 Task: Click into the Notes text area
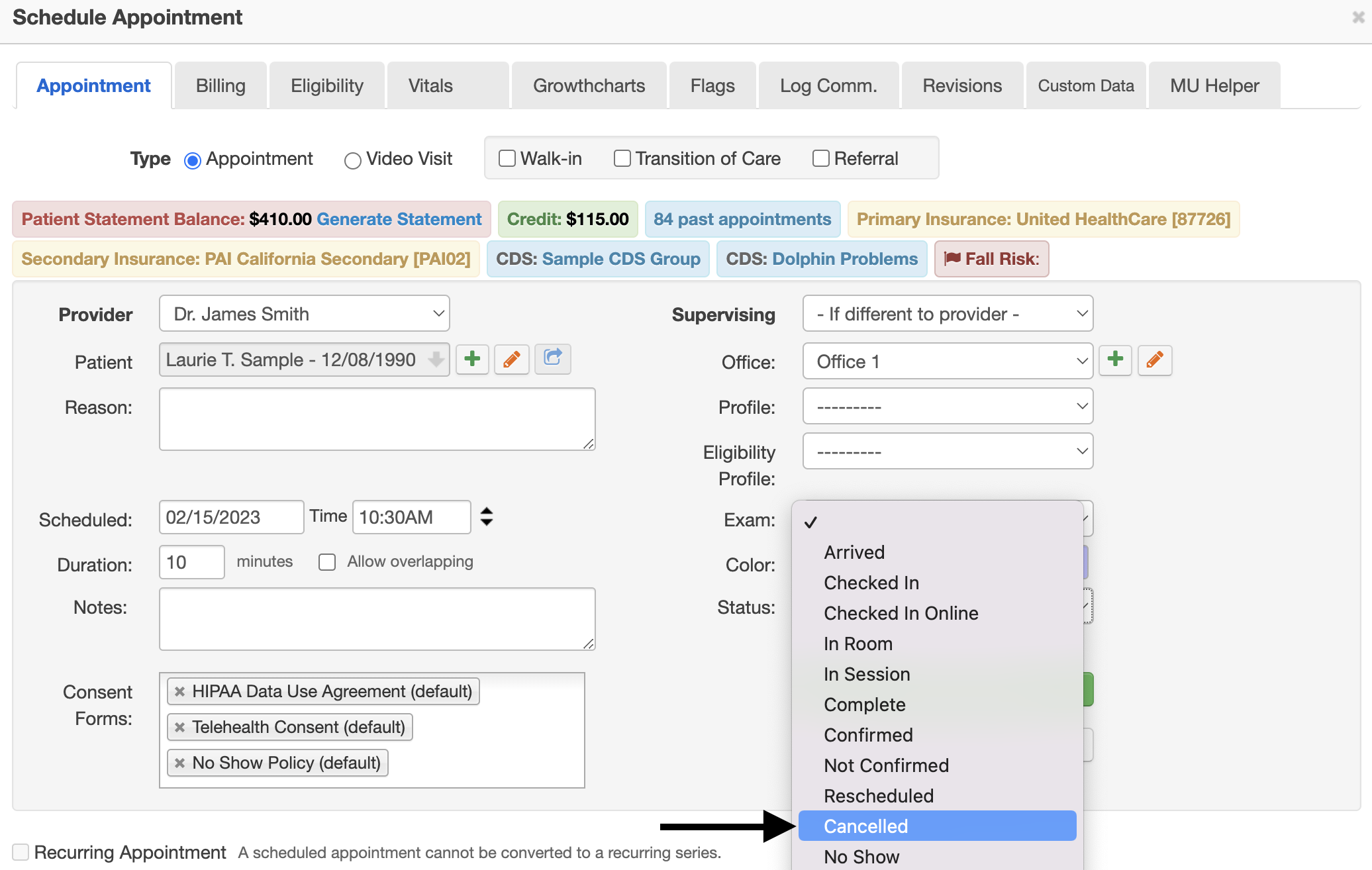point(377,619)
